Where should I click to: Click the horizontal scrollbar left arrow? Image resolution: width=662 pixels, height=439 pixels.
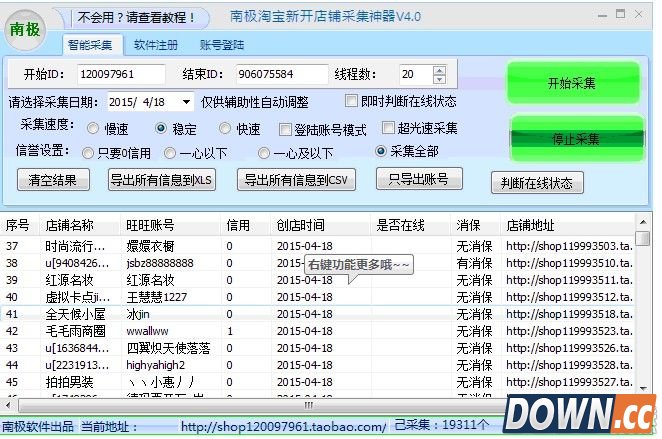click(8, 406)
